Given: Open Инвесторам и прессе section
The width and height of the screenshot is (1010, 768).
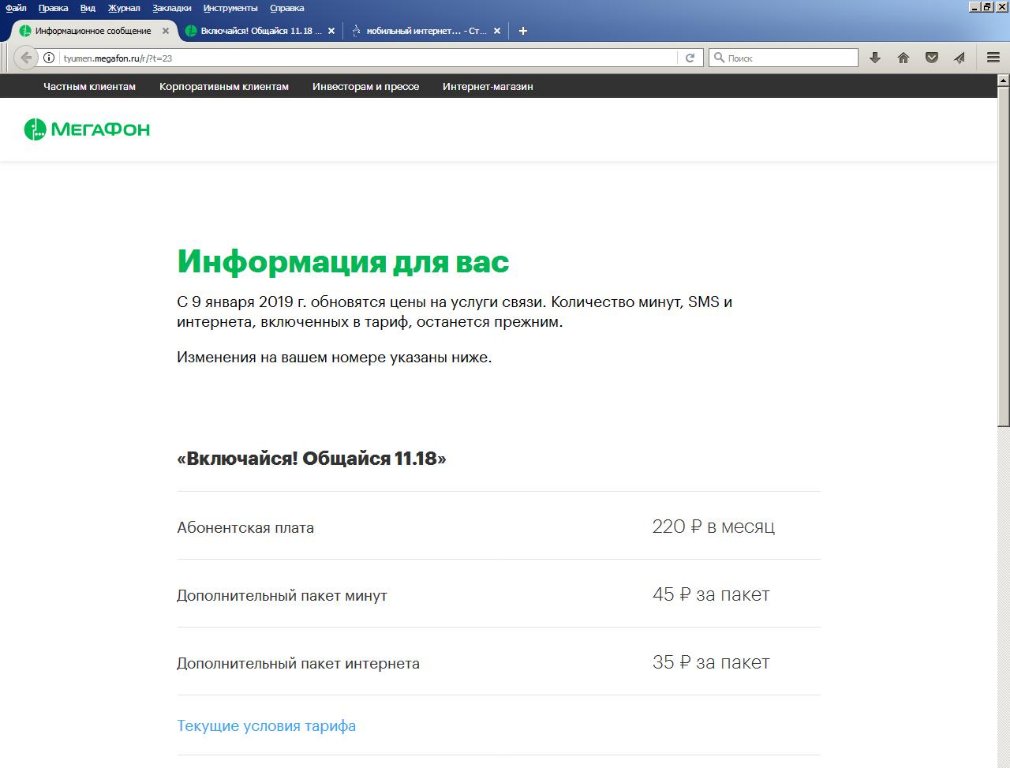Looking at the screenshot, I should [x=365, y=86].
